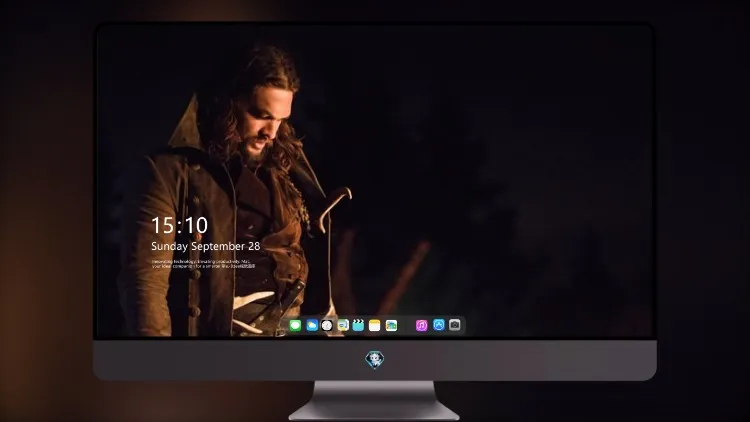Click the Sunday September 28 date
Viewport: 750px width, 422px height.
pos(206,246)
